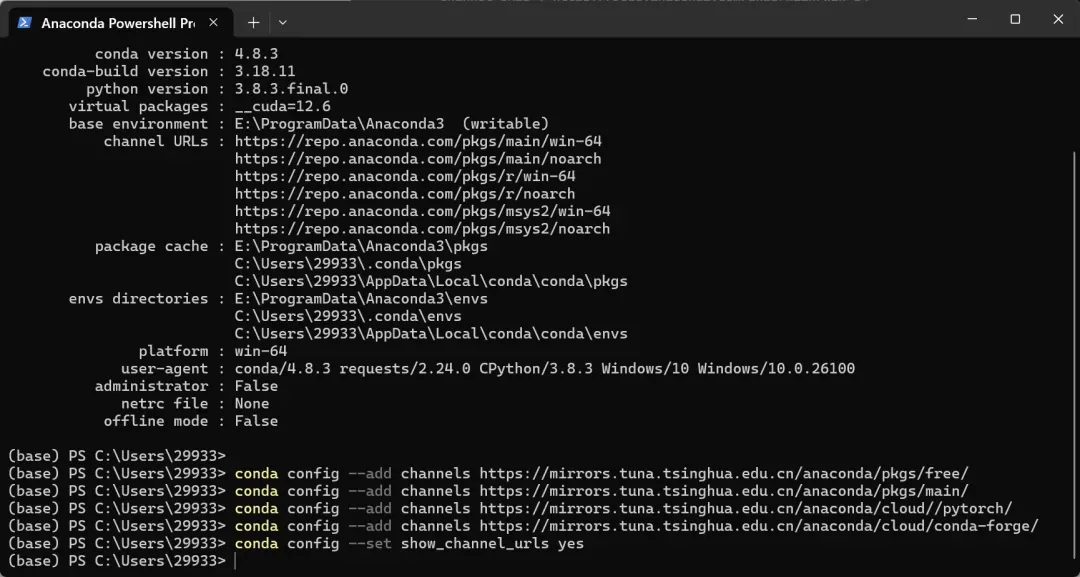Expand the new tab profile dropdown
This screenshot has width=1080, height=577.
283,22
